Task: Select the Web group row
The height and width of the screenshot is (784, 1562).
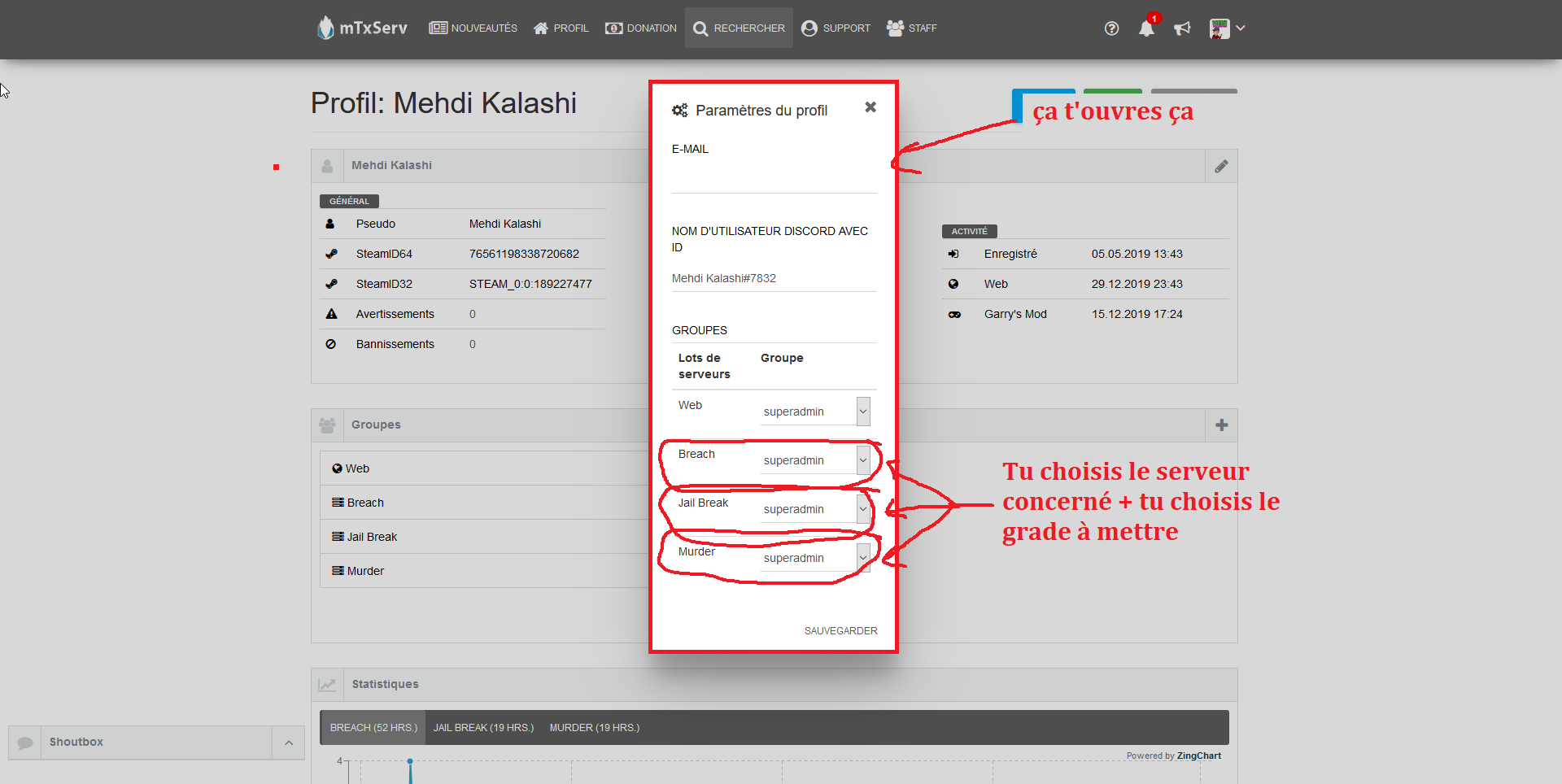Action: [485, 468]
